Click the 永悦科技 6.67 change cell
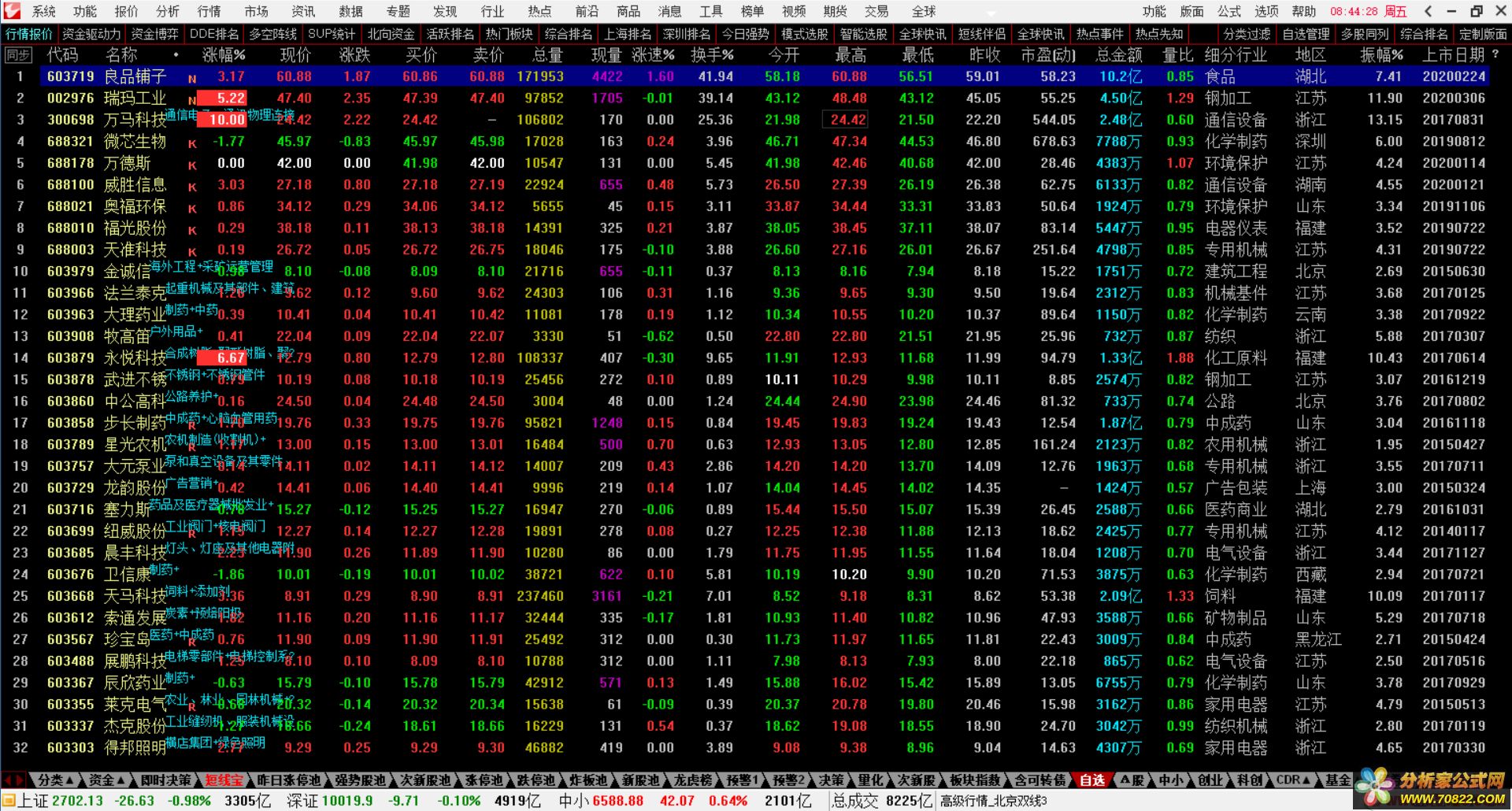 tap(221, 357)
